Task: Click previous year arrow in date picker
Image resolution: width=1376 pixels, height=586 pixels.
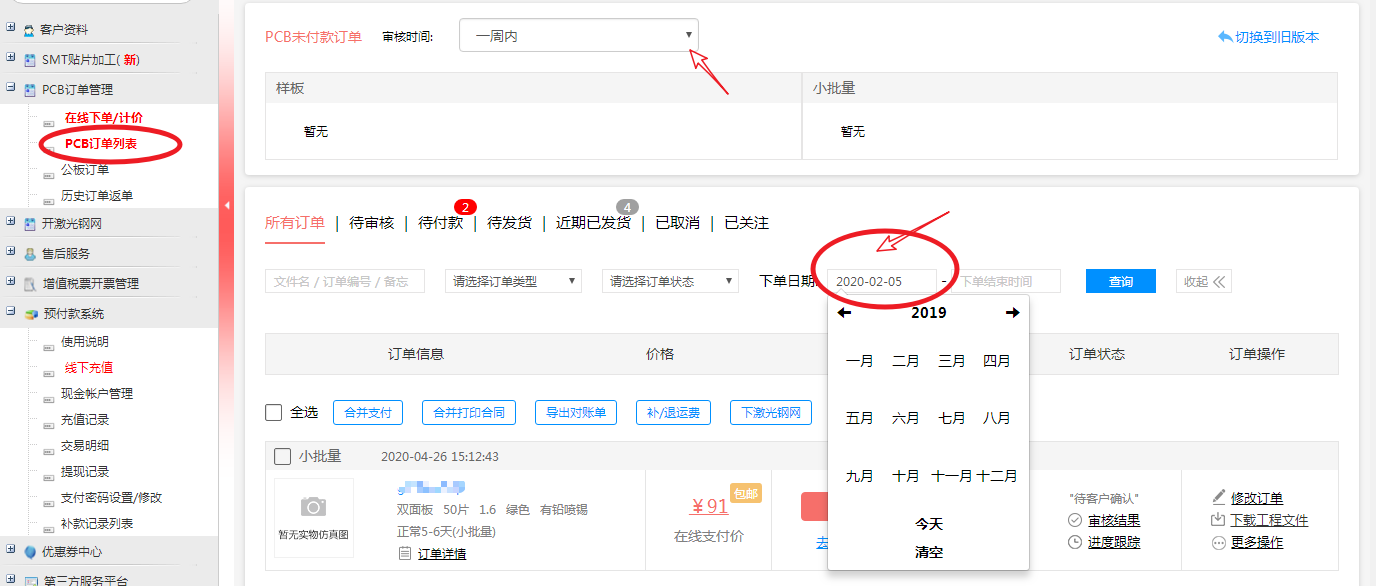Action: click(844, 313)
